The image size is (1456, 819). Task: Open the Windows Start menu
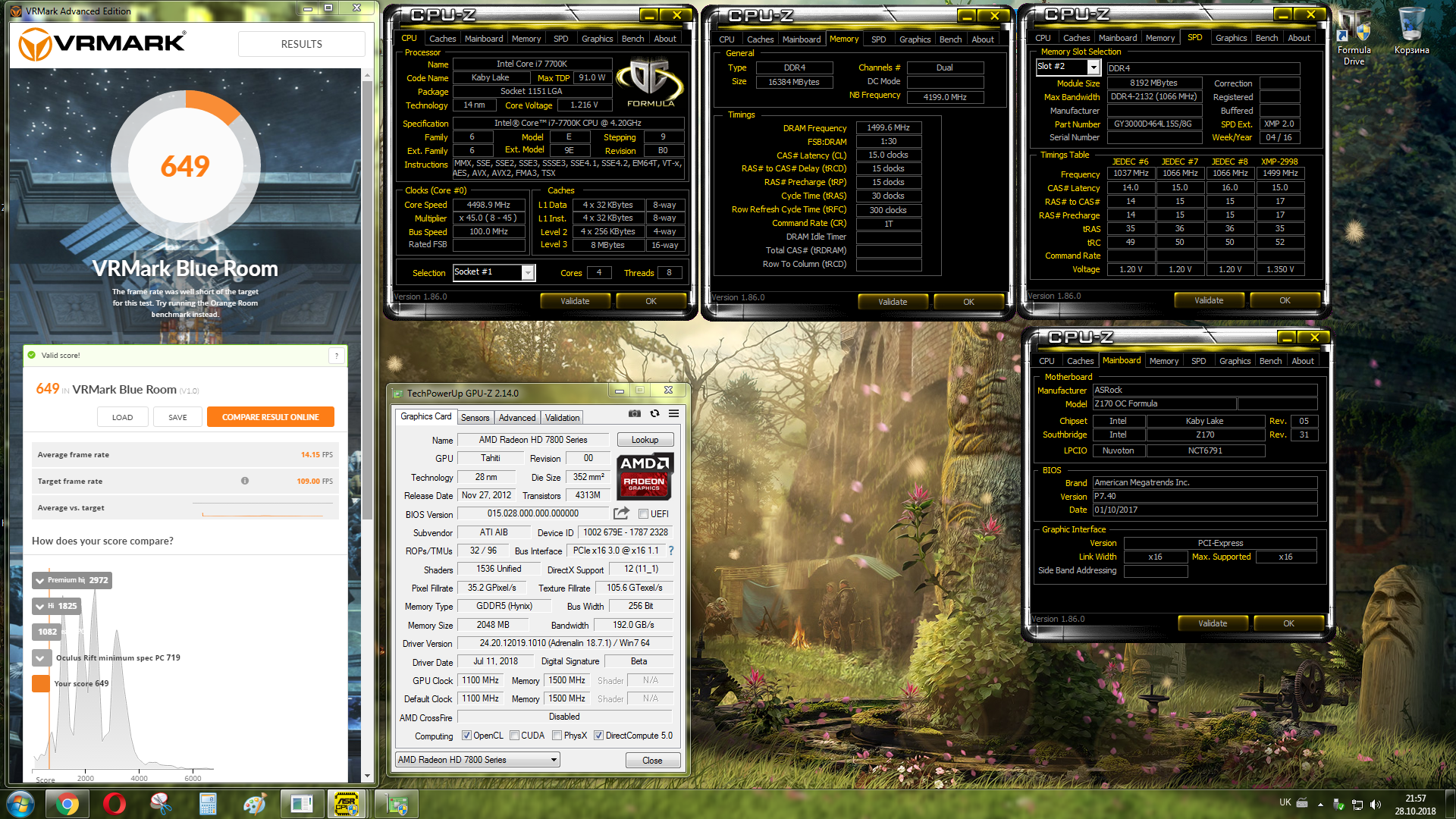pyautogui.click(x=20, y=804)
